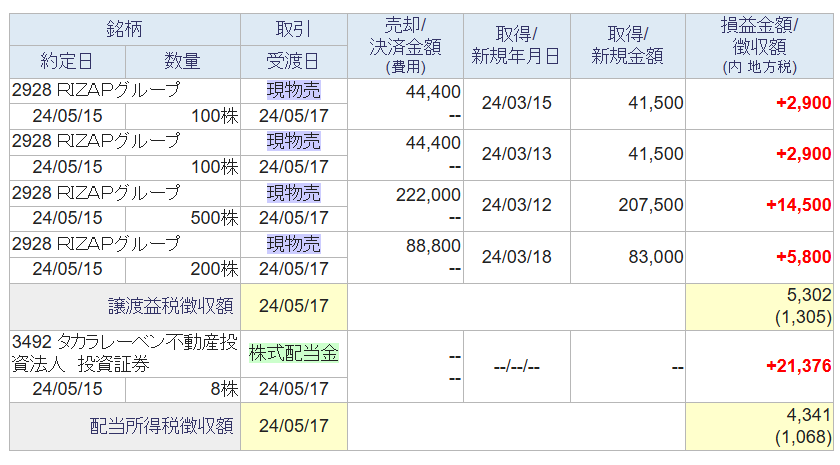The image size is (840, 465).
Task: Click acquisition date 24/03/12
Action: click(x=516, y=205)
